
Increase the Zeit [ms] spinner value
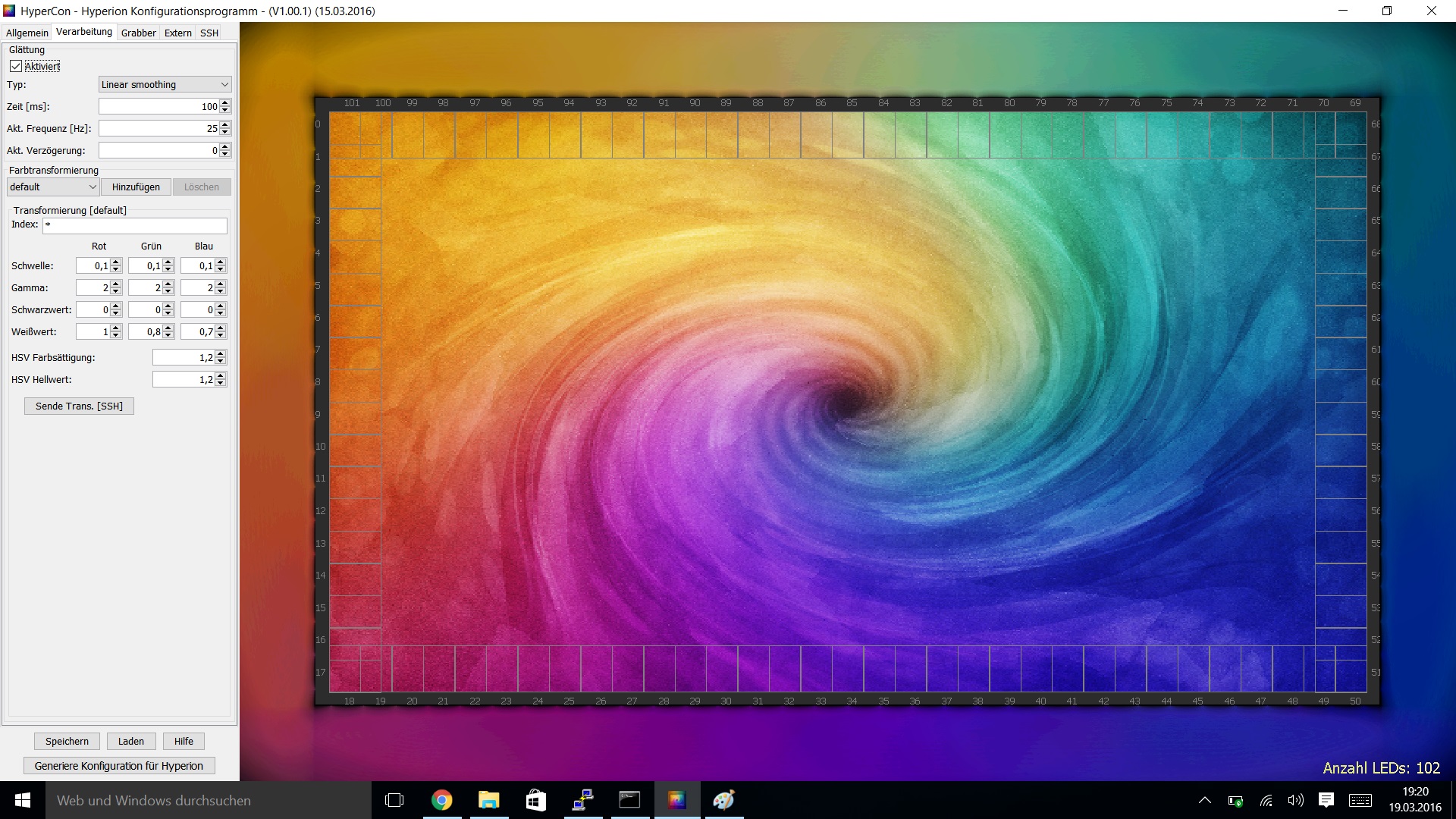[225, 103]
